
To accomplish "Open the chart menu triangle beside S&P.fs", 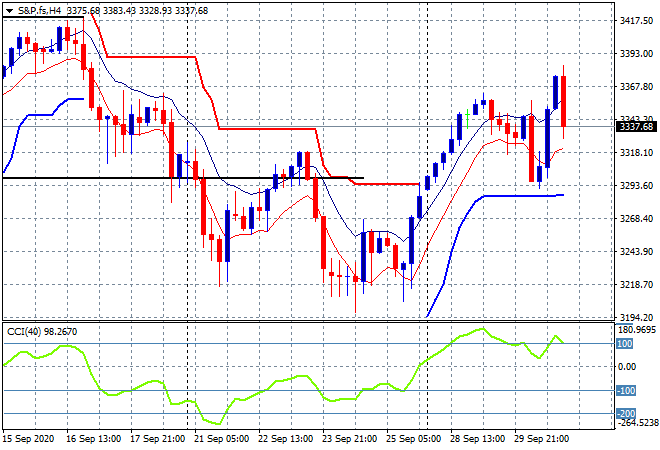I will [x=9, y=11].
